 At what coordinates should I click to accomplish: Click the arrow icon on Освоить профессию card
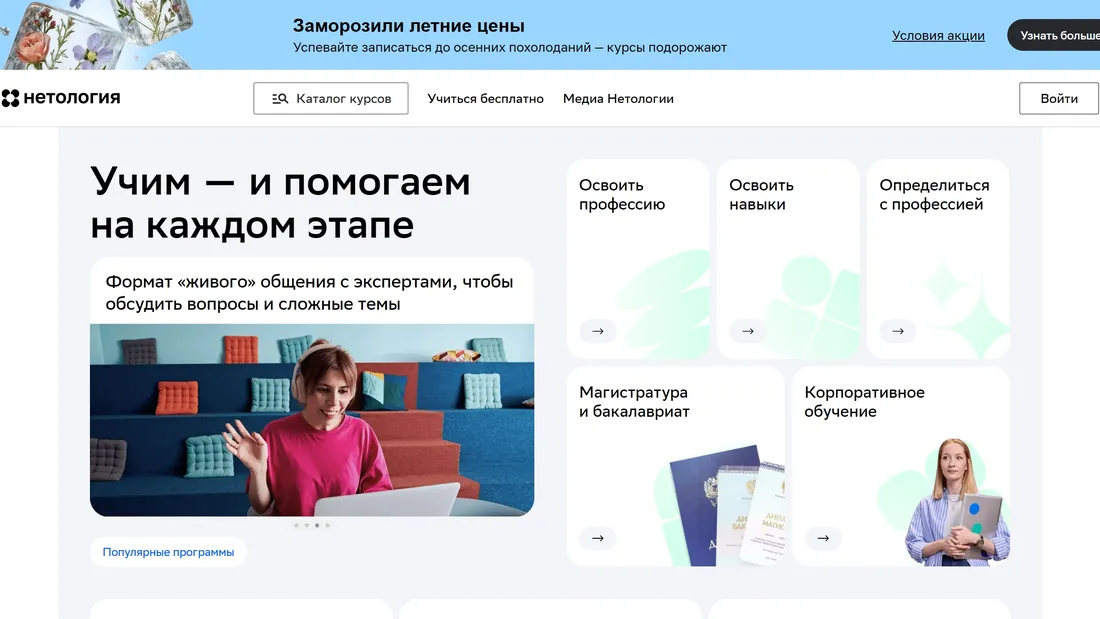click(x=597, y=331)
